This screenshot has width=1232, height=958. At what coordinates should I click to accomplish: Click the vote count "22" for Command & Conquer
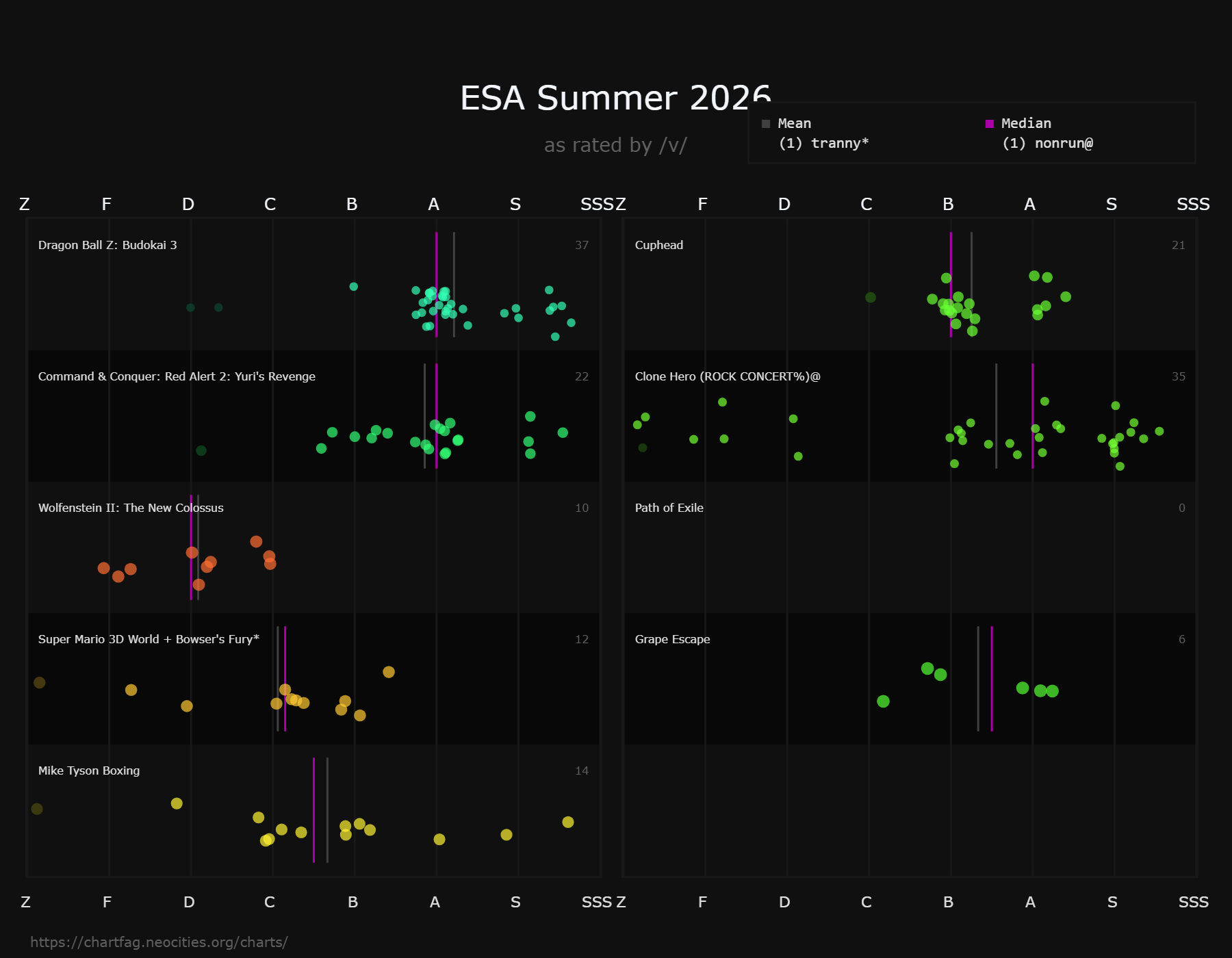click(x=582, y=376)
